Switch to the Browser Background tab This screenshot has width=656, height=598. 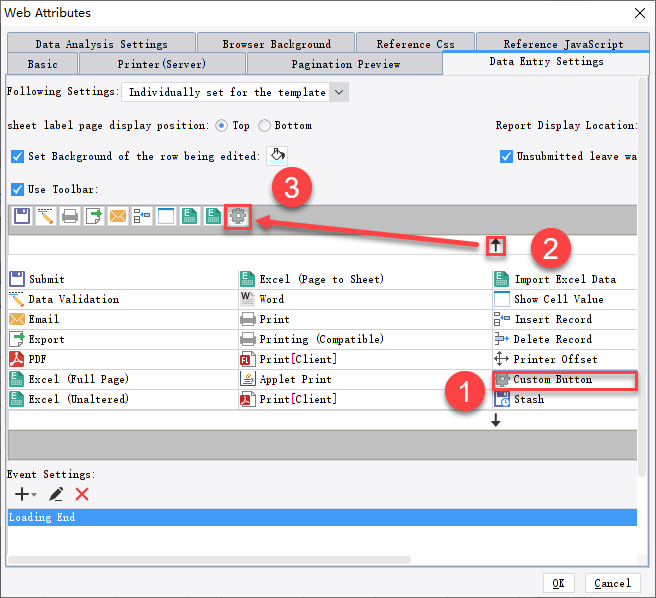pos(276,44)
